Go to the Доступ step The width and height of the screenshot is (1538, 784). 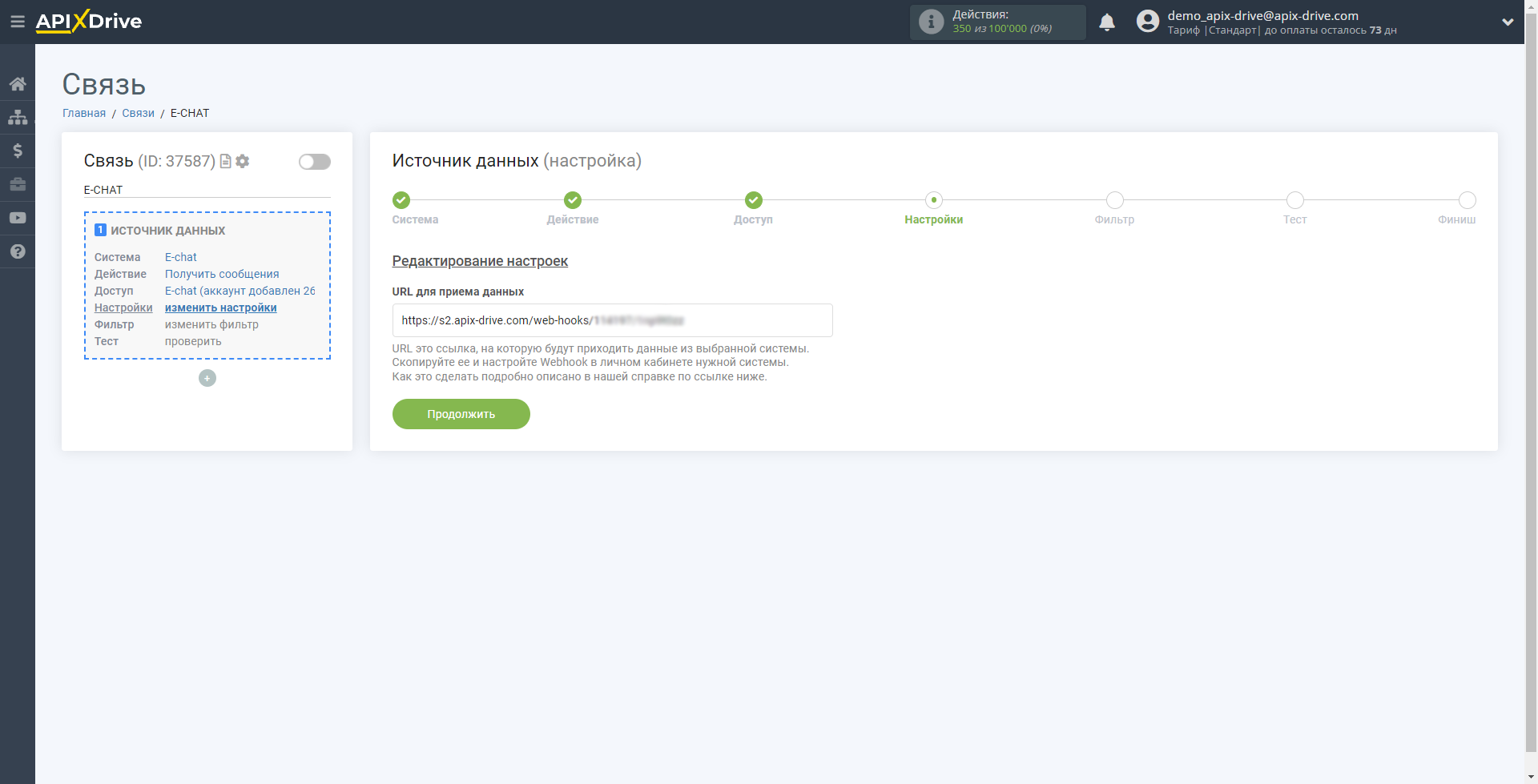coord(754,200)
